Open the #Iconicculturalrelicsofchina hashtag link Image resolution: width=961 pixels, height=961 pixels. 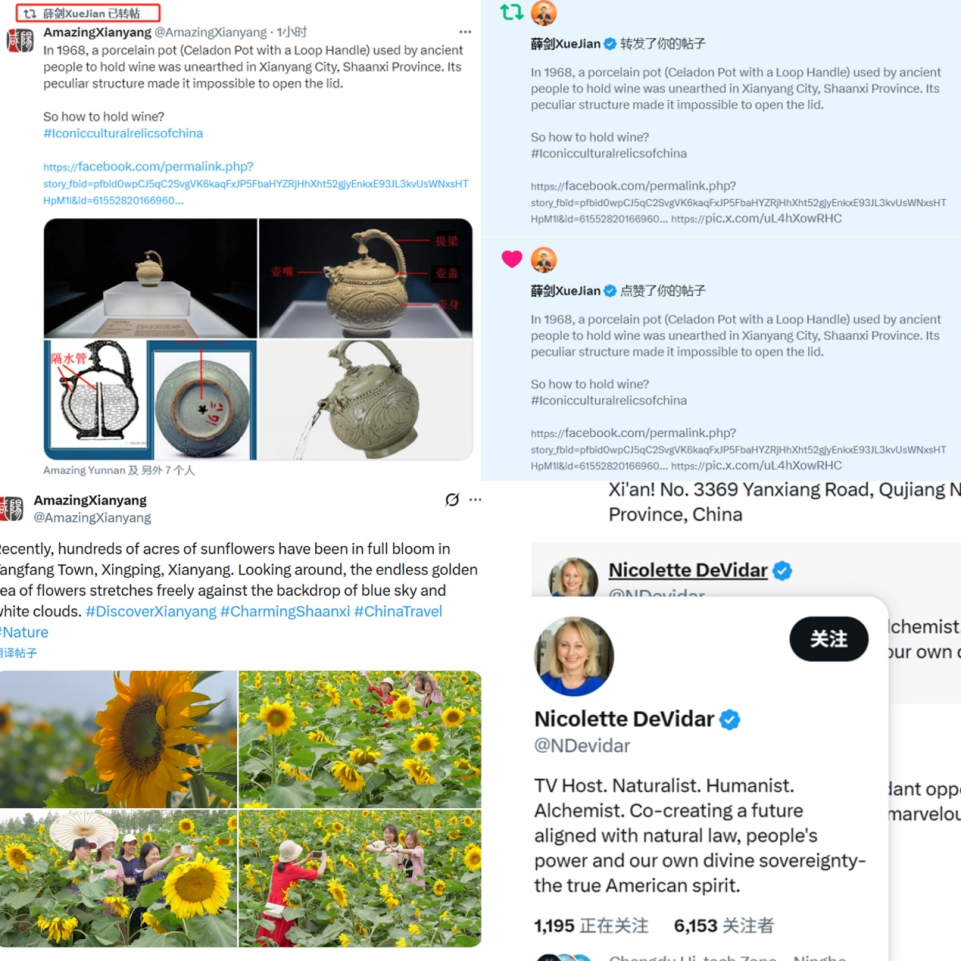point(123,133)
